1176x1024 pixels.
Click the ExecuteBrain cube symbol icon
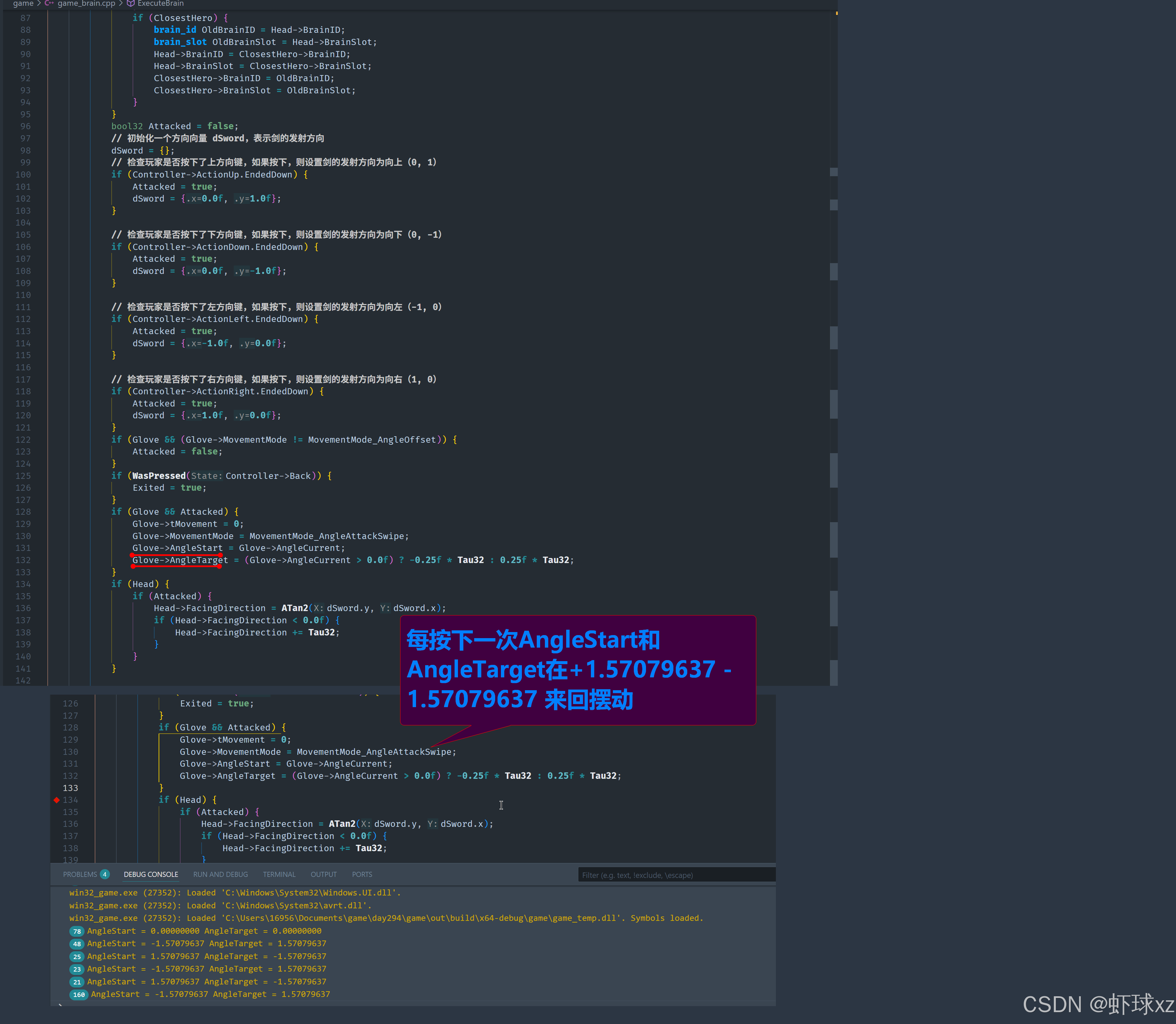pyautogui.click(x=131, y=3)
